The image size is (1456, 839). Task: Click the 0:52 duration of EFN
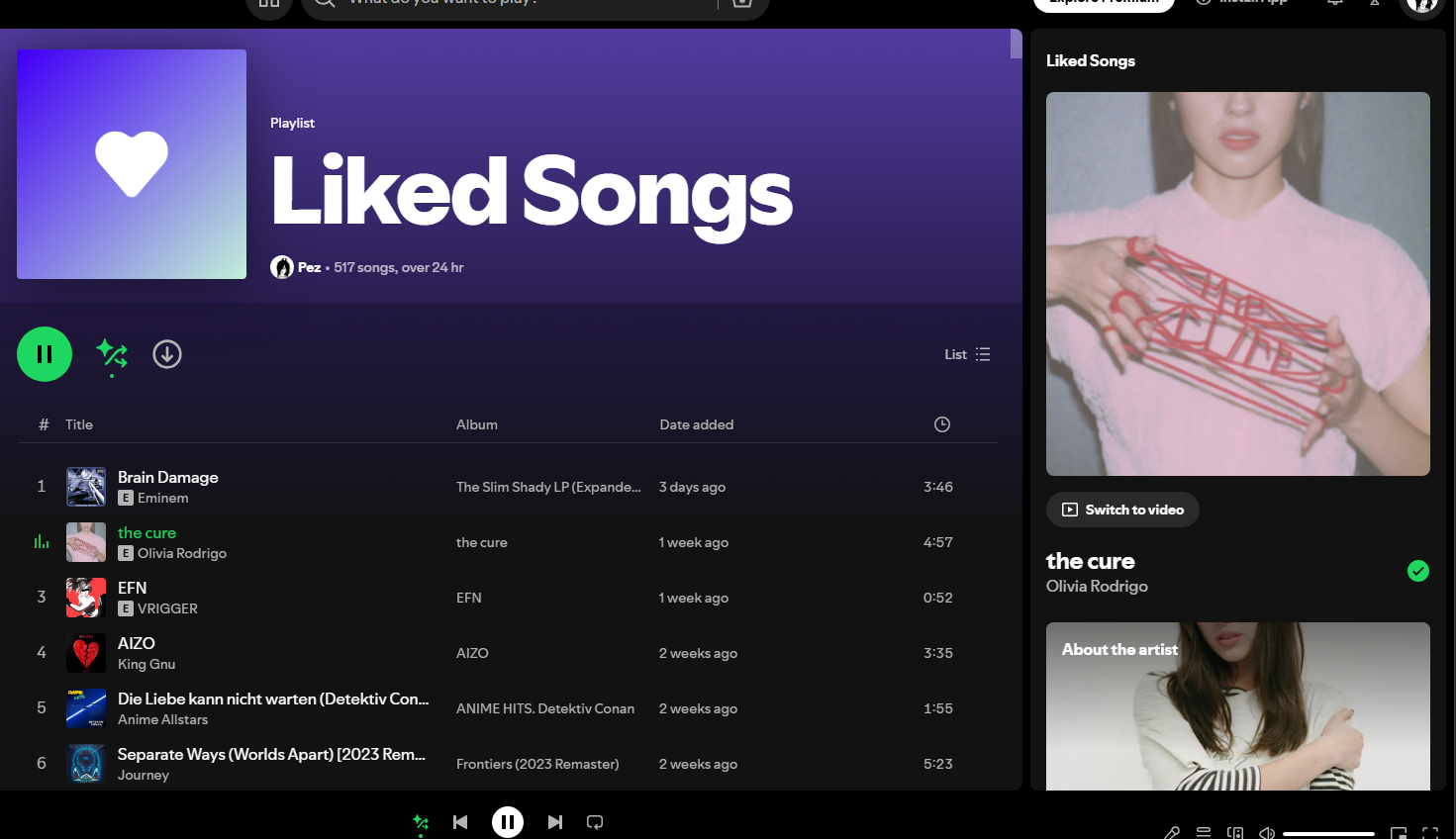[x=938, y=598]
